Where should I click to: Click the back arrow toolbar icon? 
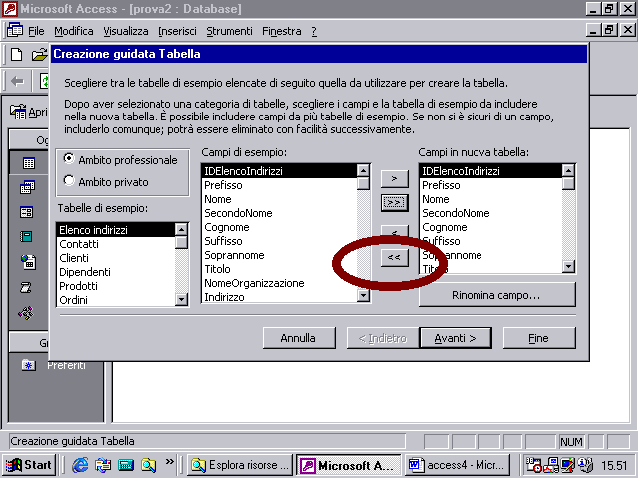17,81
